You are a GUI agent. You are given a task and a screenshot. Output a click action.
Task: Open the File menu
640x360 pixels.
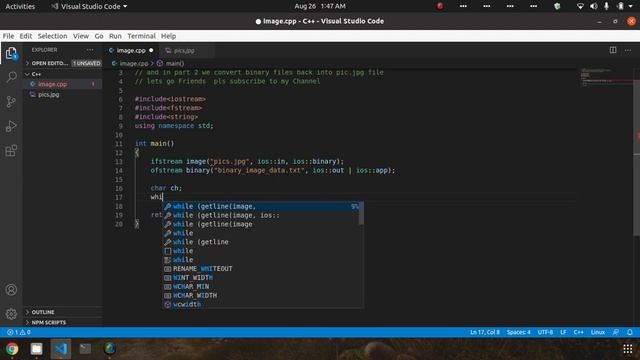pyautogui.click(x=8, y=36)
